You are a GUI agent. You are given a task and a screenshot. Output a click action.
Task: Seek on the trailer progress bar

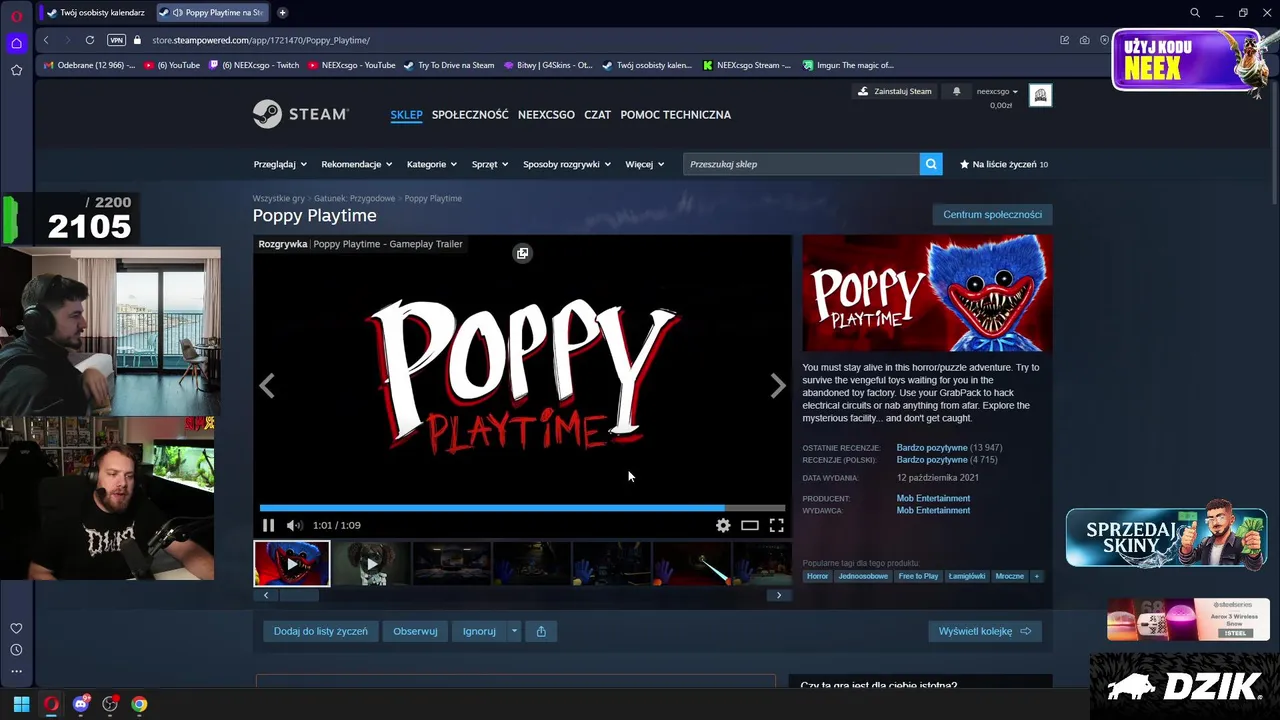tap(522, 508)
